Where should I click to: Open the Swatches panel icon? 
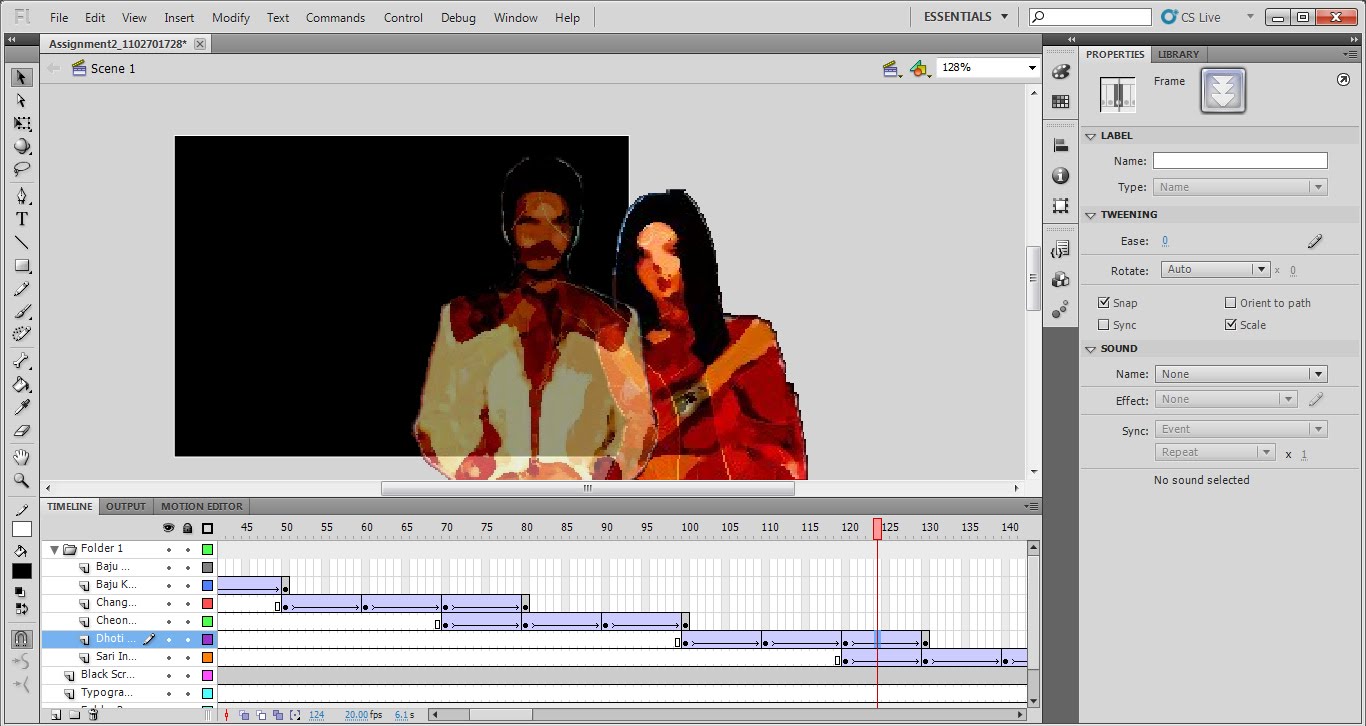pos(1061,101)
